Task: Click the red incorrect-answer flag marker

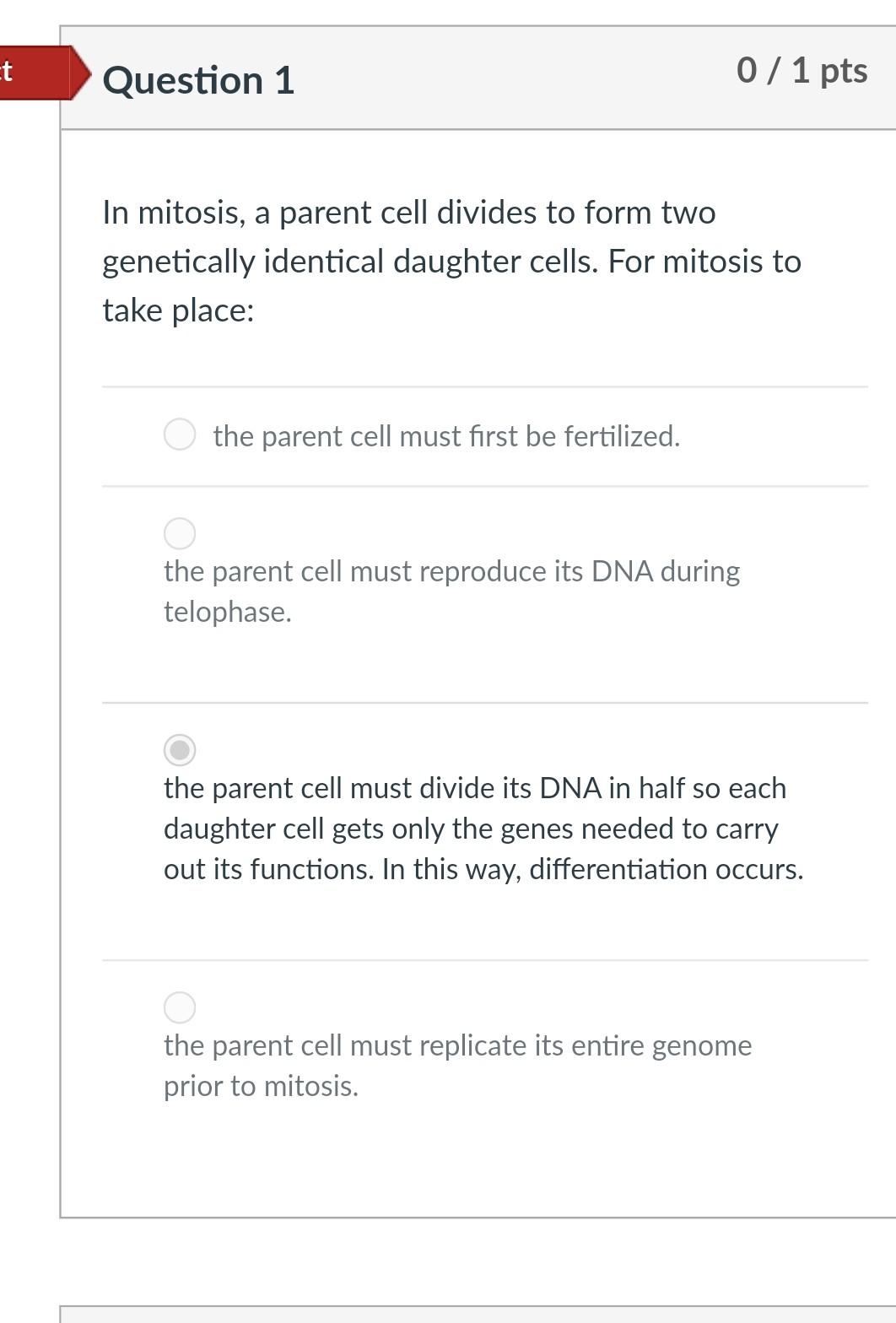Action: pyautogui.click(x=38, y=73)
